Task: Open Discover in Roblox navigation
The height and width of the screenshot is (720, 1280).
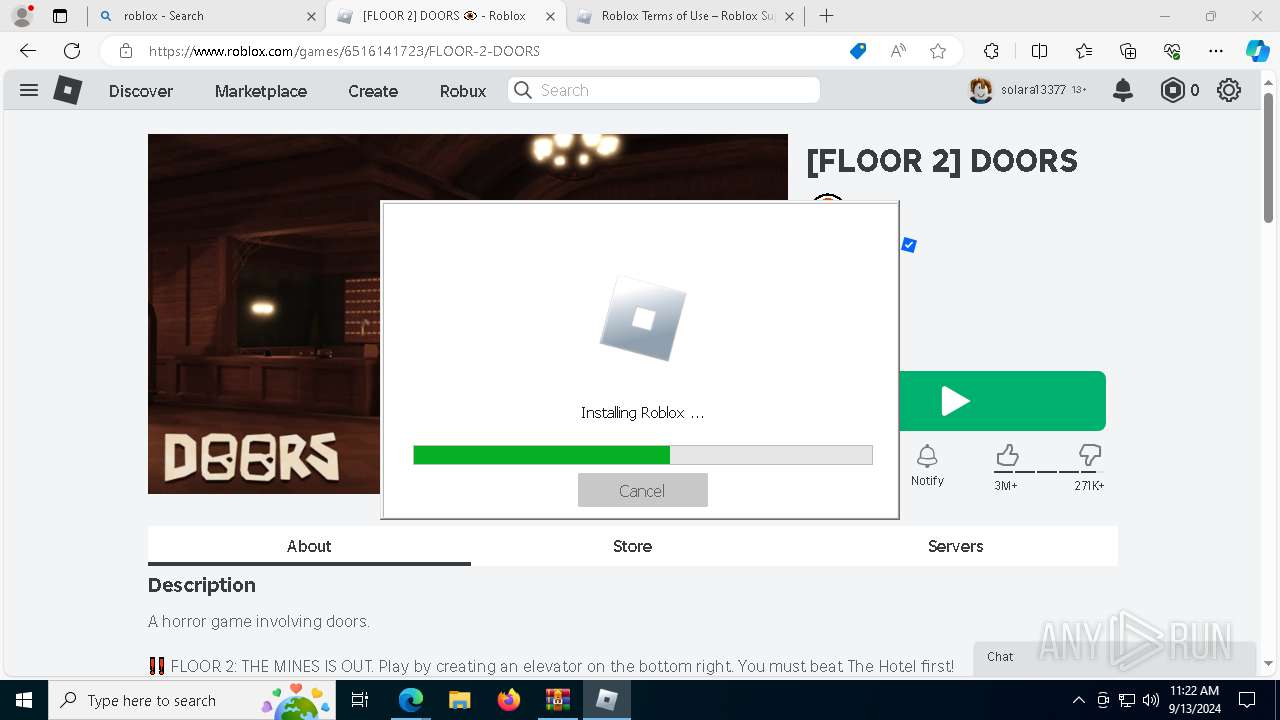Action: (141, 91)
